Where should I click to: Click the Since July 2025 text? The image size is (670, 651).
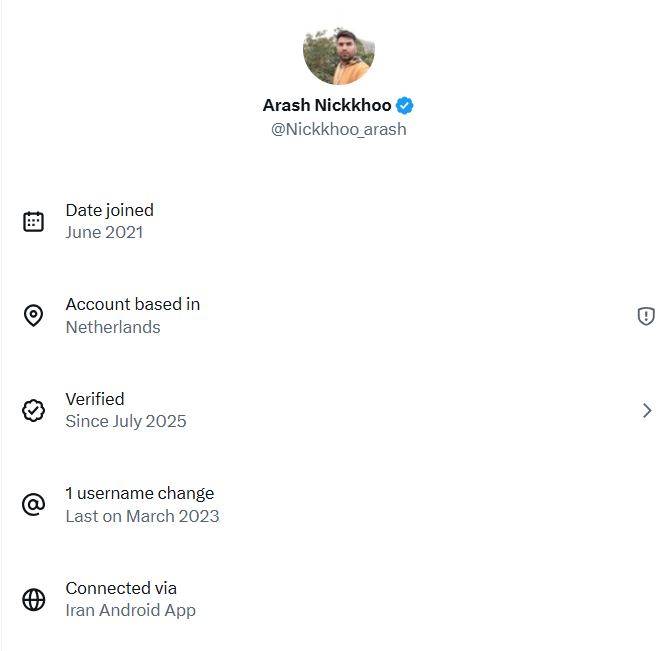tap(126, 421)
